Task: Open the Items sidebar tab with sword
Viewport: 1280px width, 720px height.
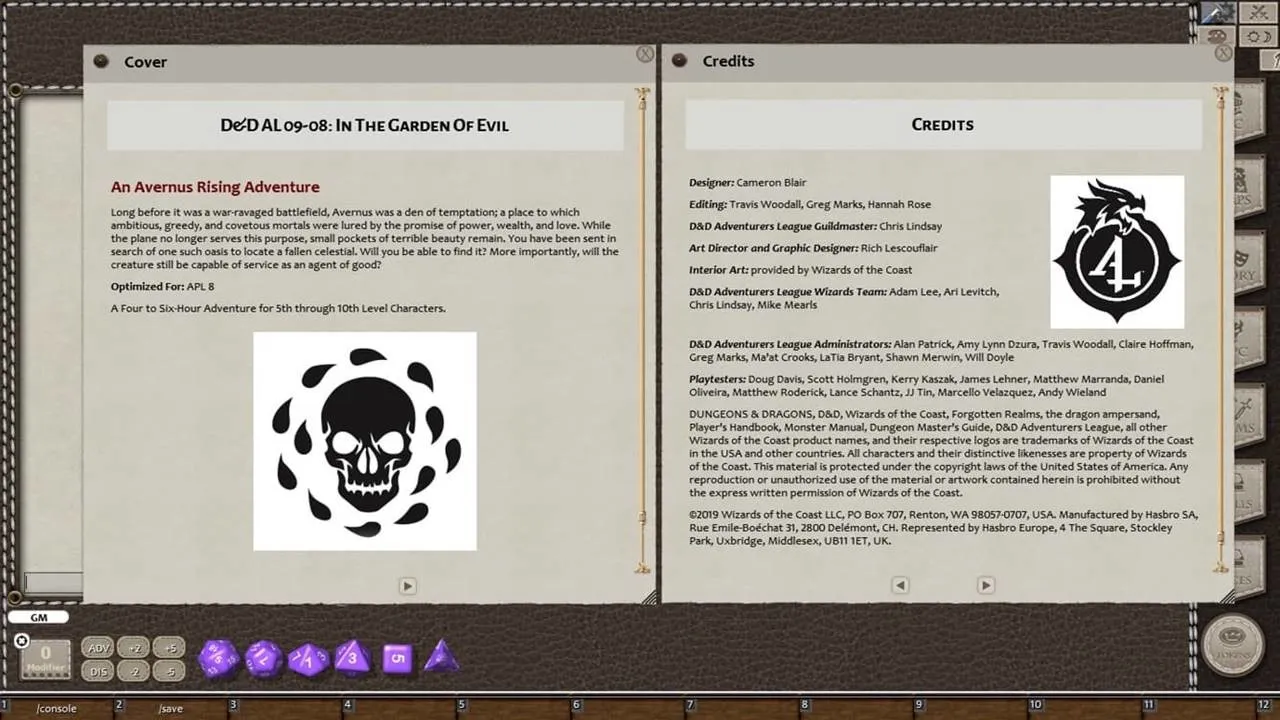Action: 1250,415
